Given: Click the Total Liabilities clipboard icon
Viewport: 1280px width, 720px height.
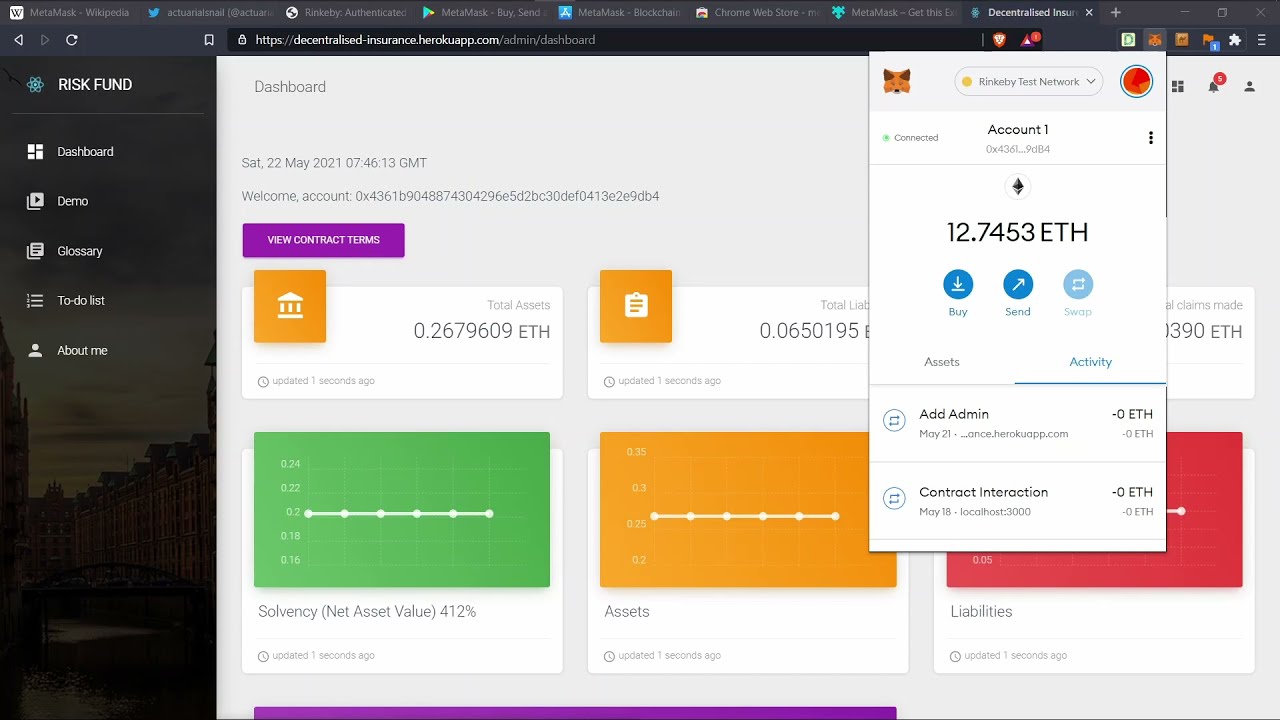Looking at the screenshot, I should coord(636,306).
